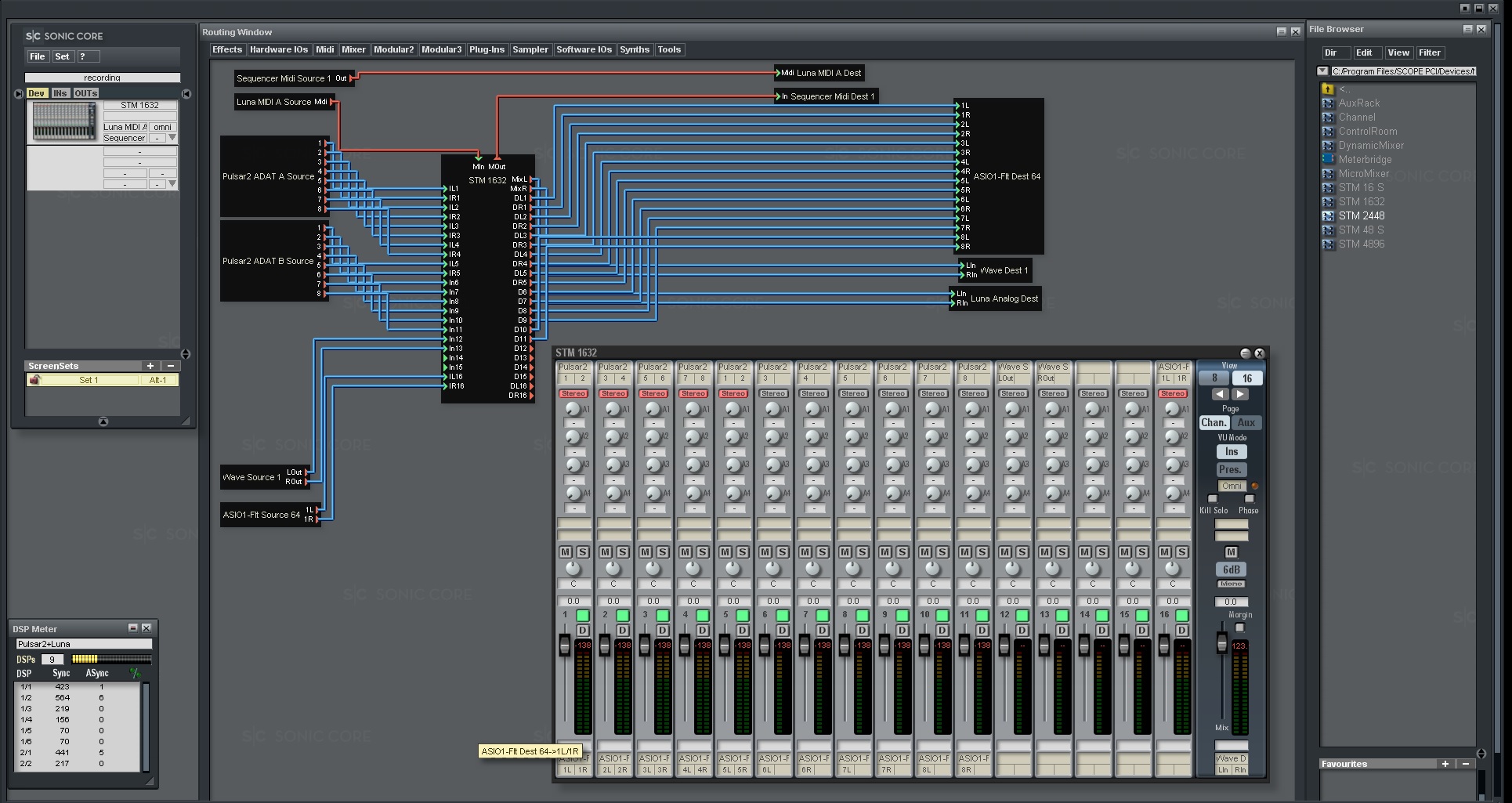Select Set 1 in ScreenSets list

coord(89,380)
